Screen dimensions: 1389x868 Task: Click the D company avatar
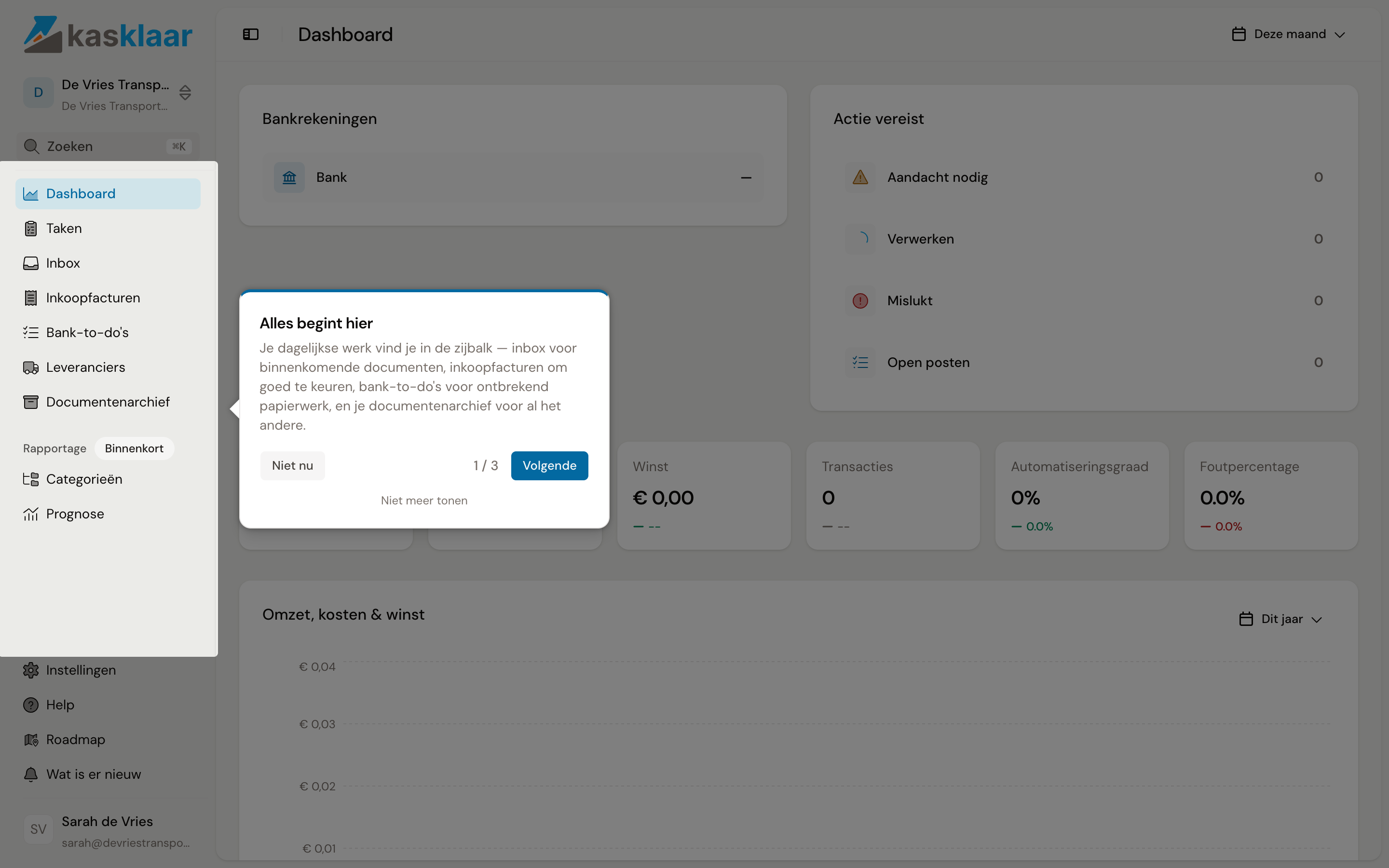[39, 93]
